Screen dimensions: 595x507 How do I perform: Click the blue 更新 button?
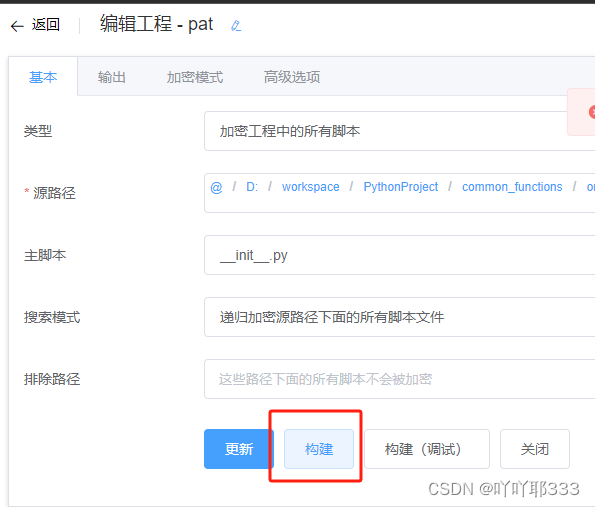click(x=239, y=449)
